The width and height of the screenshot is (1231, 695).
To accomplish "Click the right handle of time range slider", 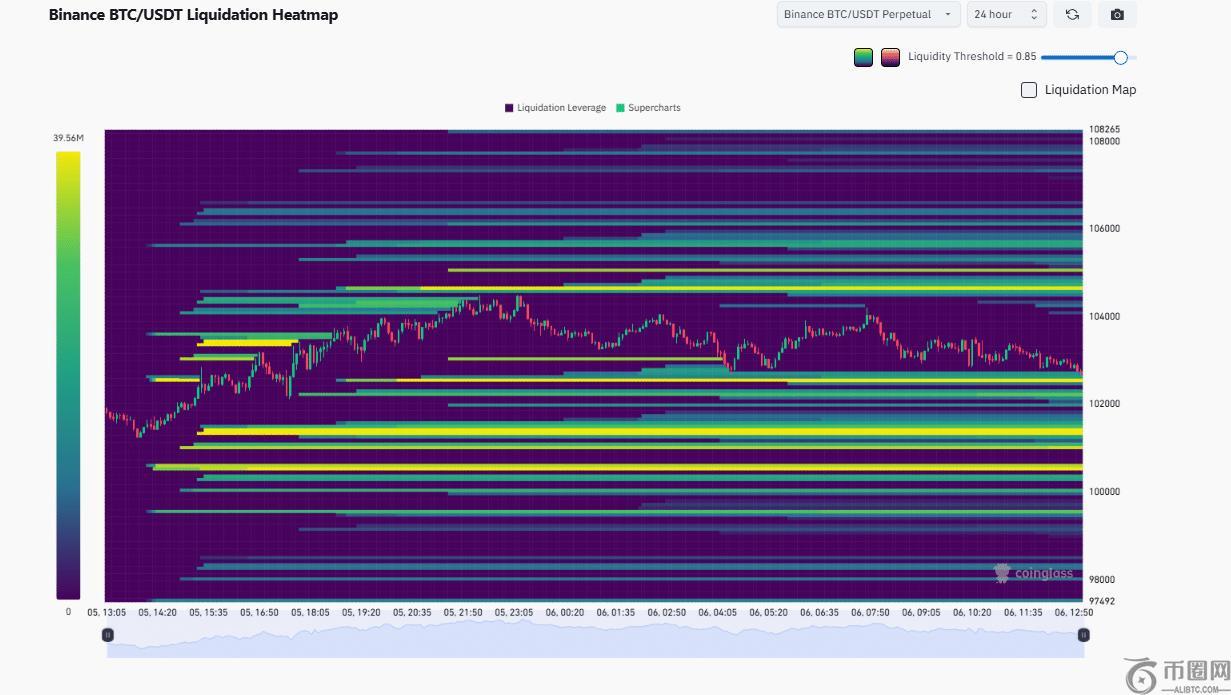I will (x=1083, y=635).
